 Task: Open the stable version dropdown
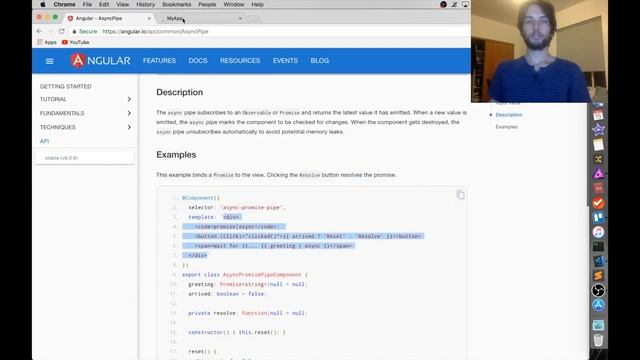(85, 158)
